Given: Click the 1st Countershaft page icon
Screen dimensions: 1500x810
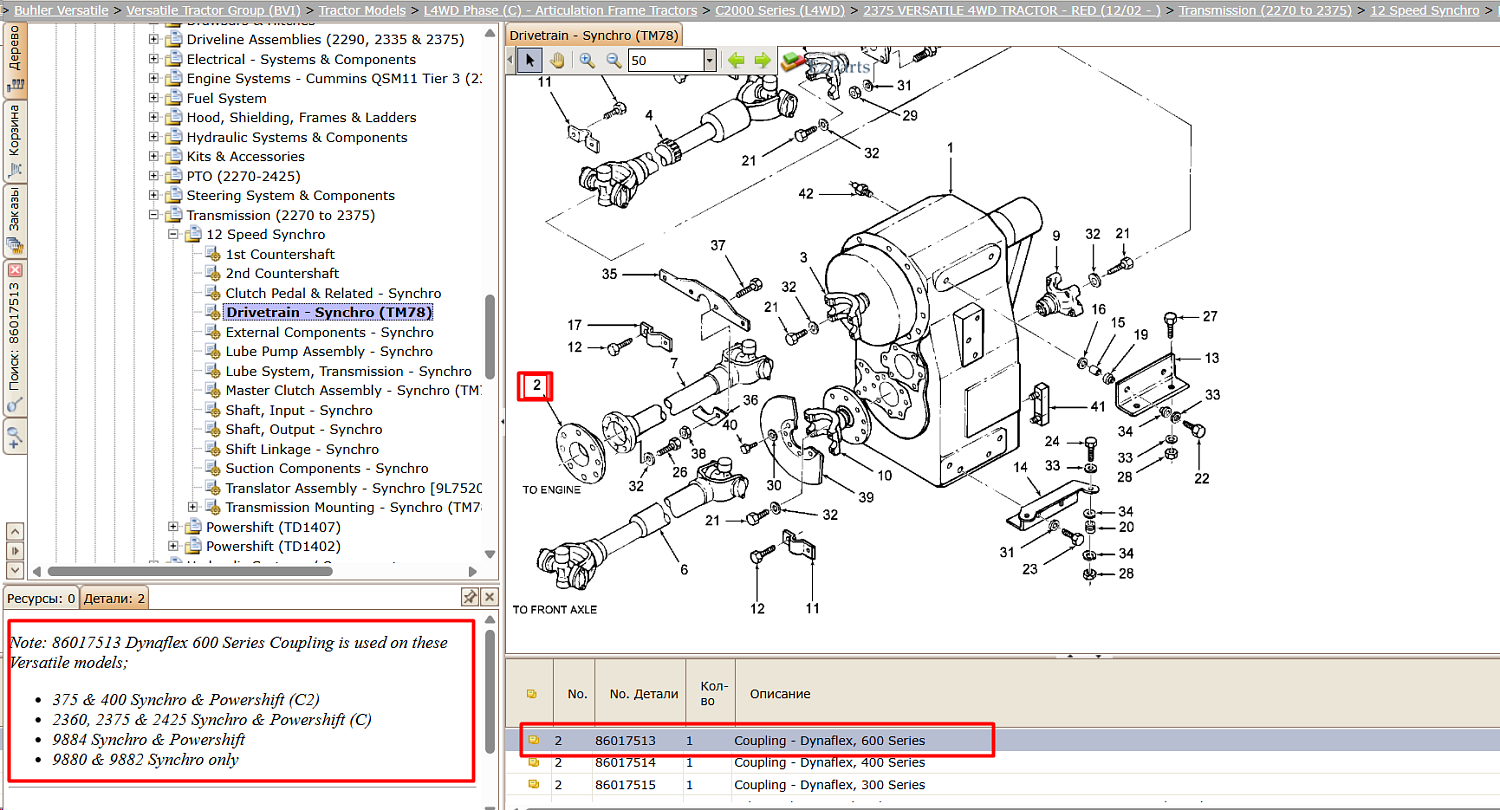Looking at the screenshot, I should tap(212, 254).
